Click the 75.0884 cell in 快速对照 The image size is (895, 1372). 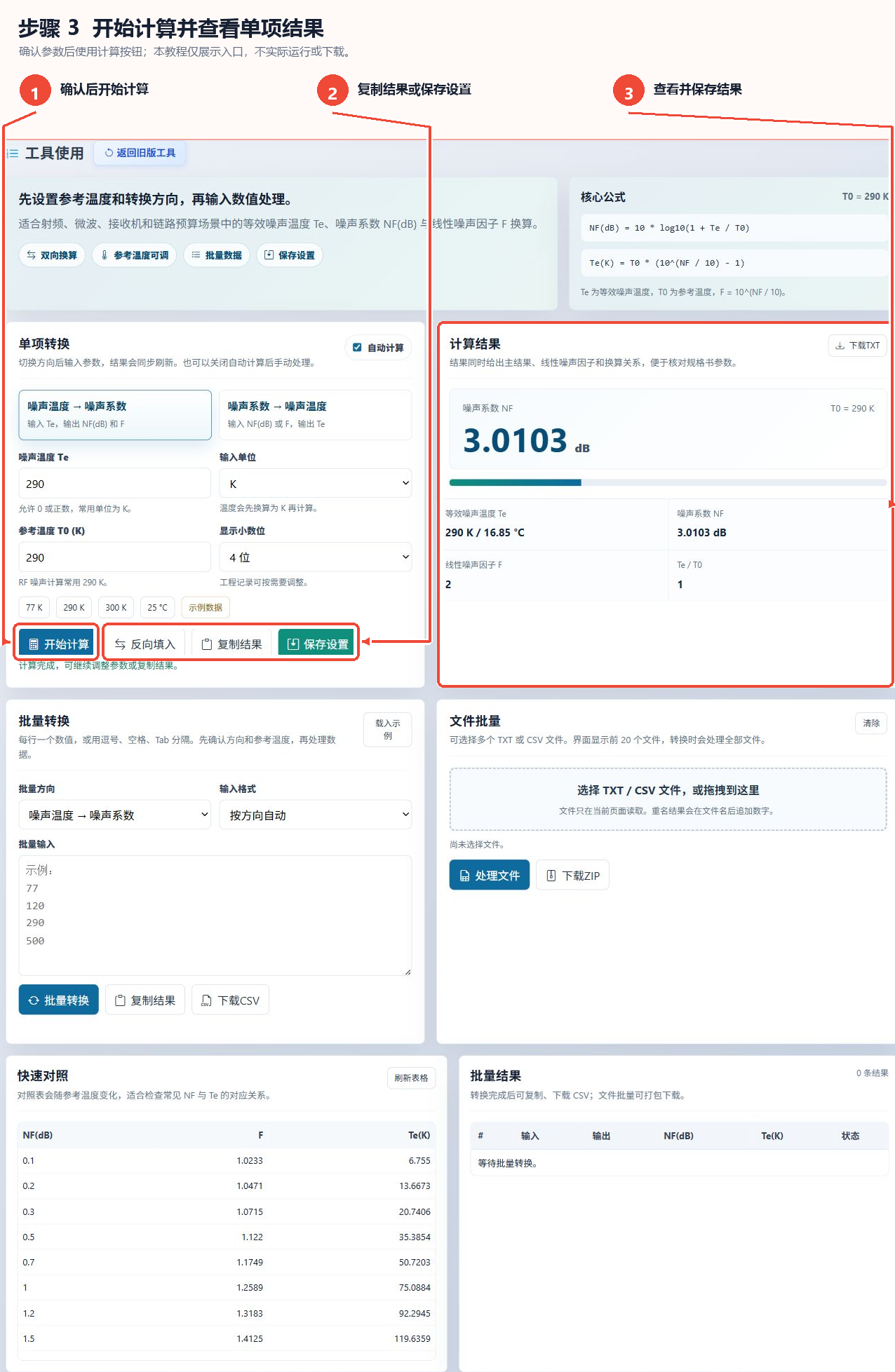click(x=415, y=1287)
